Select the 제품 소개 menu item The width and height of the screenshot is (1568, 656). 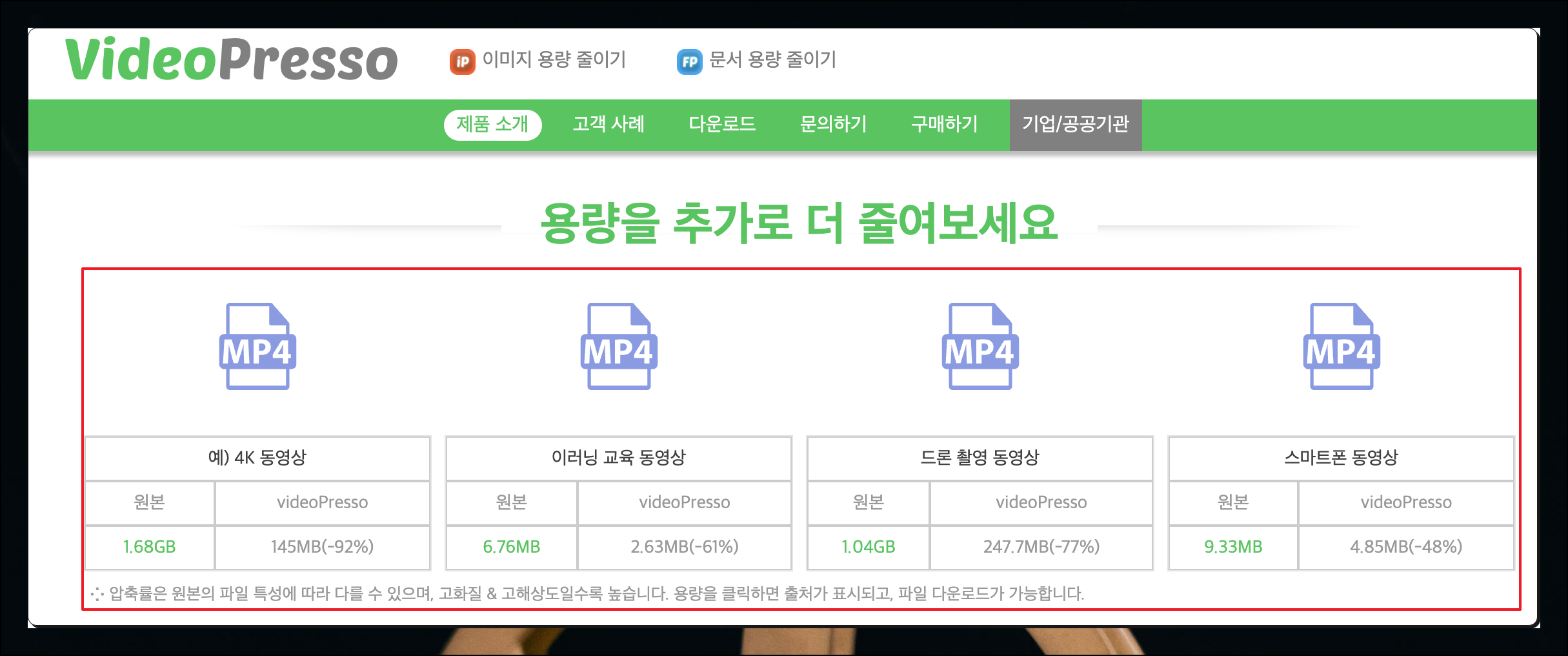[492, 124]
